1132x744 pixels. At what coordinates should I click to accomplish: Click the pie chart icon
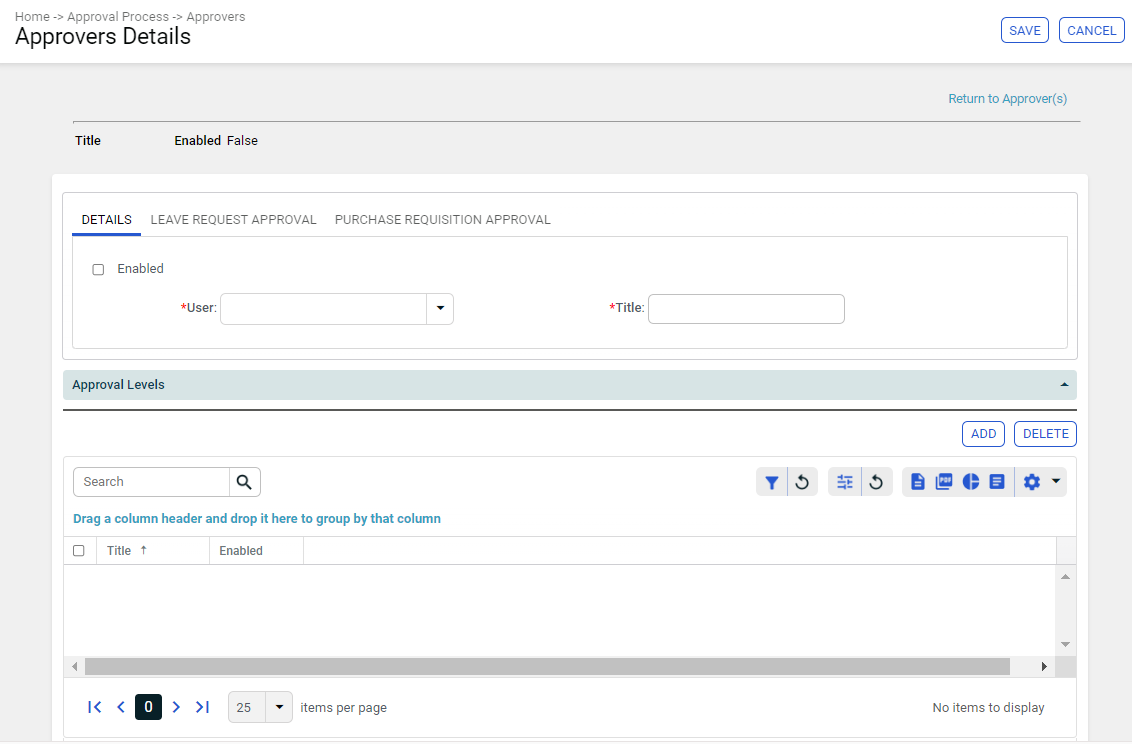(970, 482)
